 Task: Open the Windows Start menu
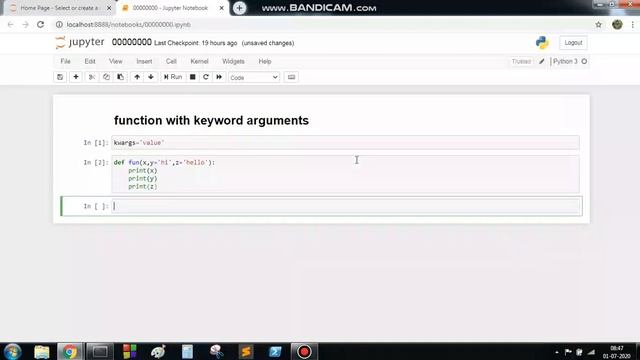[x=12, y=351]
